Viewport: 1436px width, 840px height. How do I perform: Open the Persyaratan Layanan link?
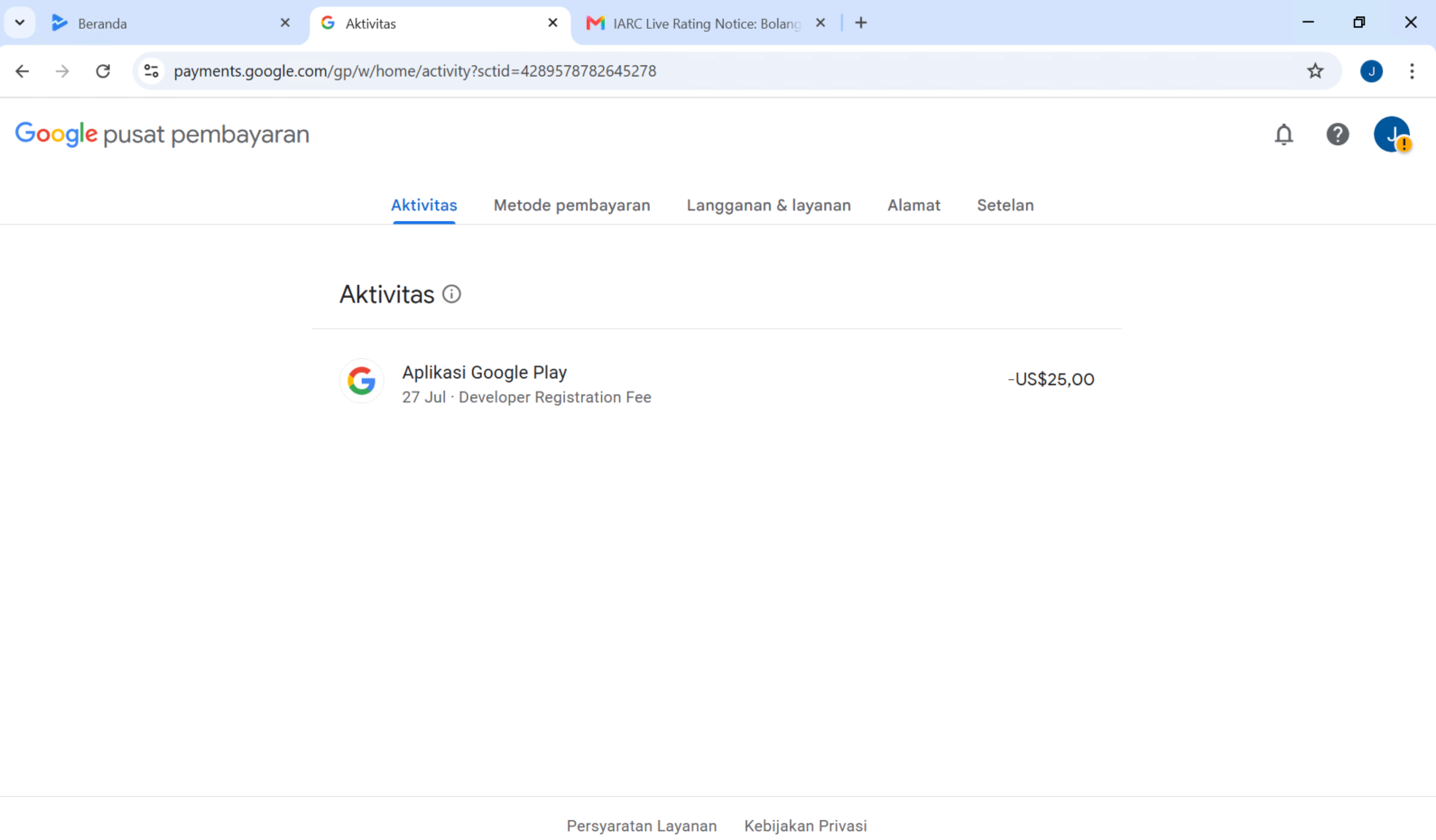click(x=642, y=826)
